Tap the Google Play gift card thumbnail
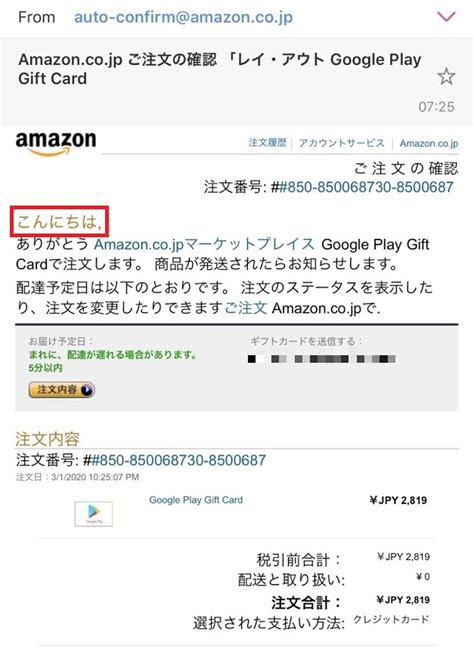 coord(94,514)
